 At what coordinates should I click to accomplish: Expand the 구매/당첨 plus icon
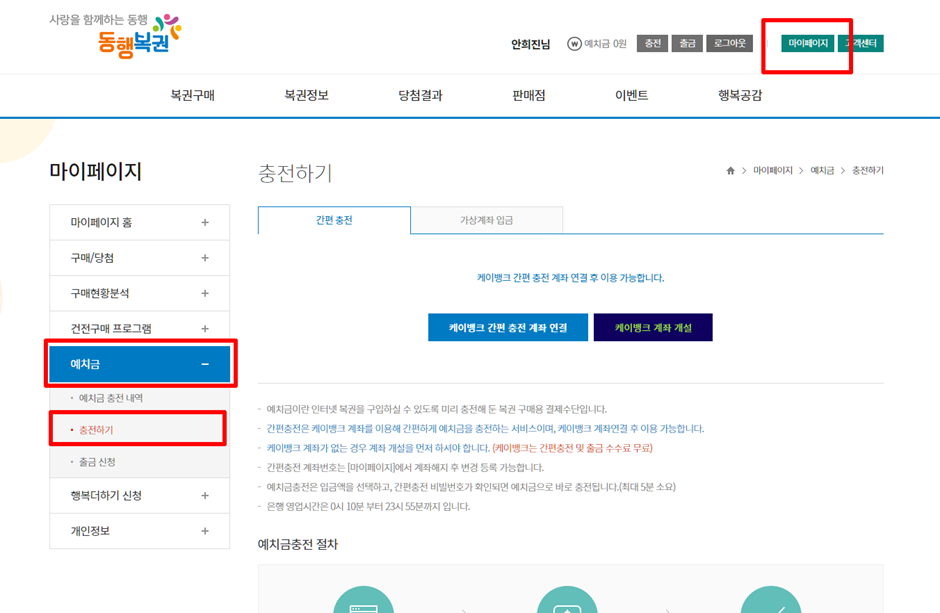click(x=205, y=258)
